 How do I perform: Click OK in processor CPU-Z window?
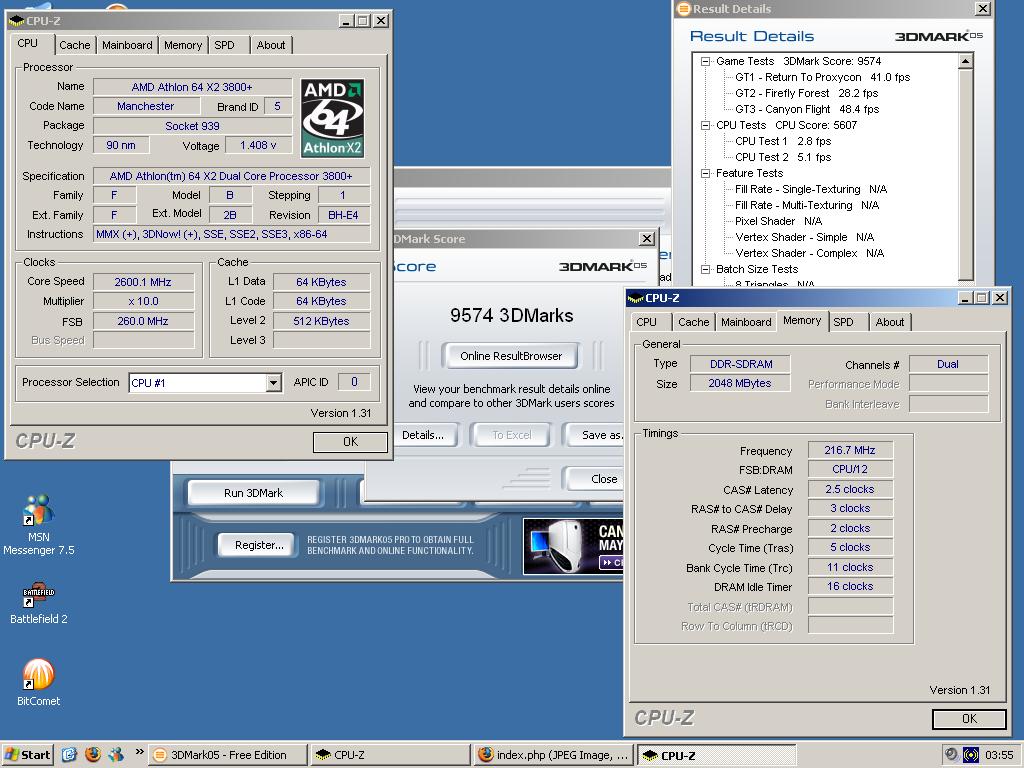350,442
